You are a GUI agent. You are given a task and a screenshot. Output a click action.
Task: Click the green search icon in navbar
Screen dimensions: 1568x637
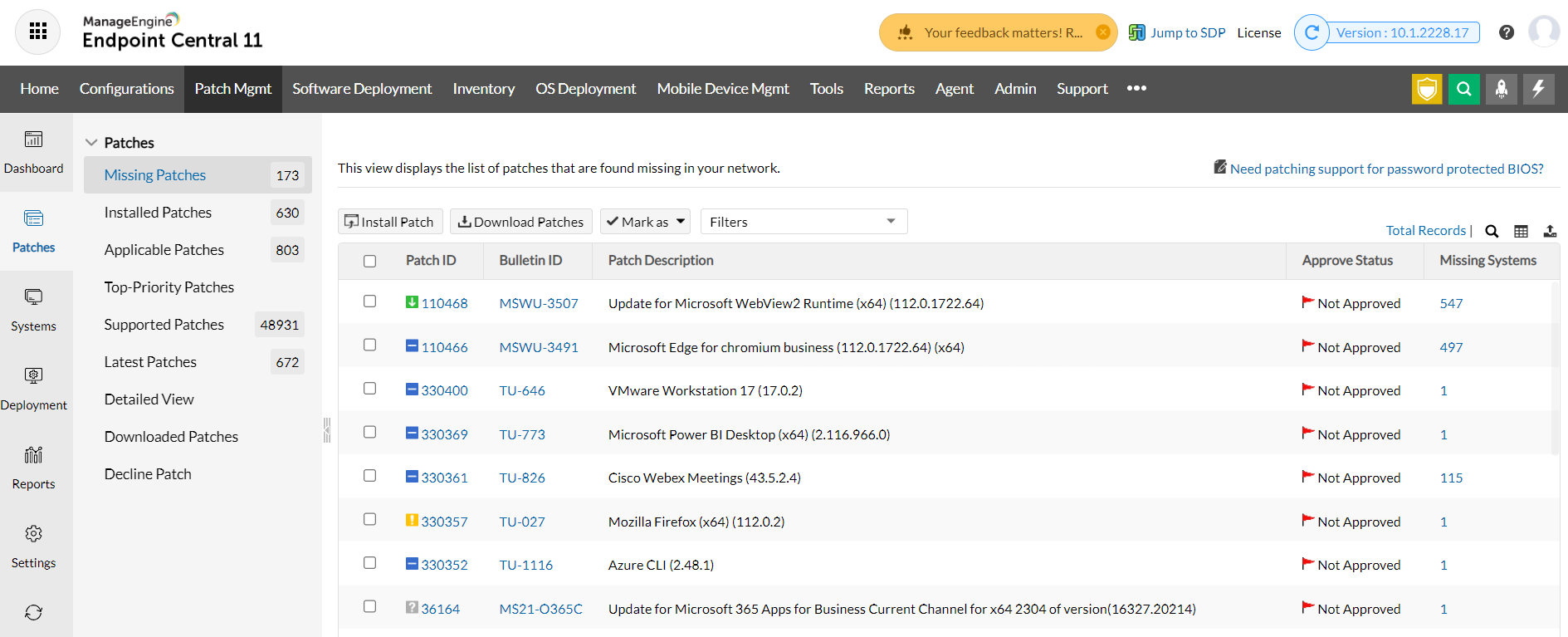tap(1464, 89)
